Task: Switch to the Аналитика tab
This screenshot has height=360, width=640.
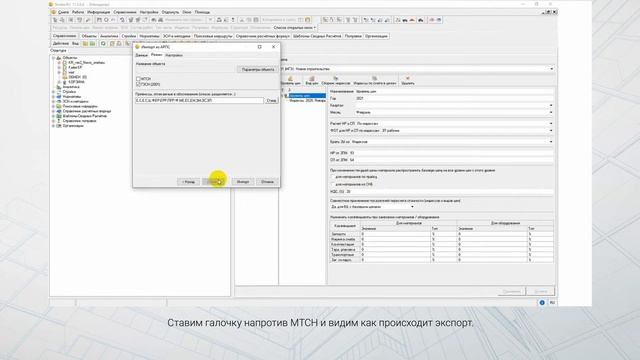Action: [x=109, y=36]
